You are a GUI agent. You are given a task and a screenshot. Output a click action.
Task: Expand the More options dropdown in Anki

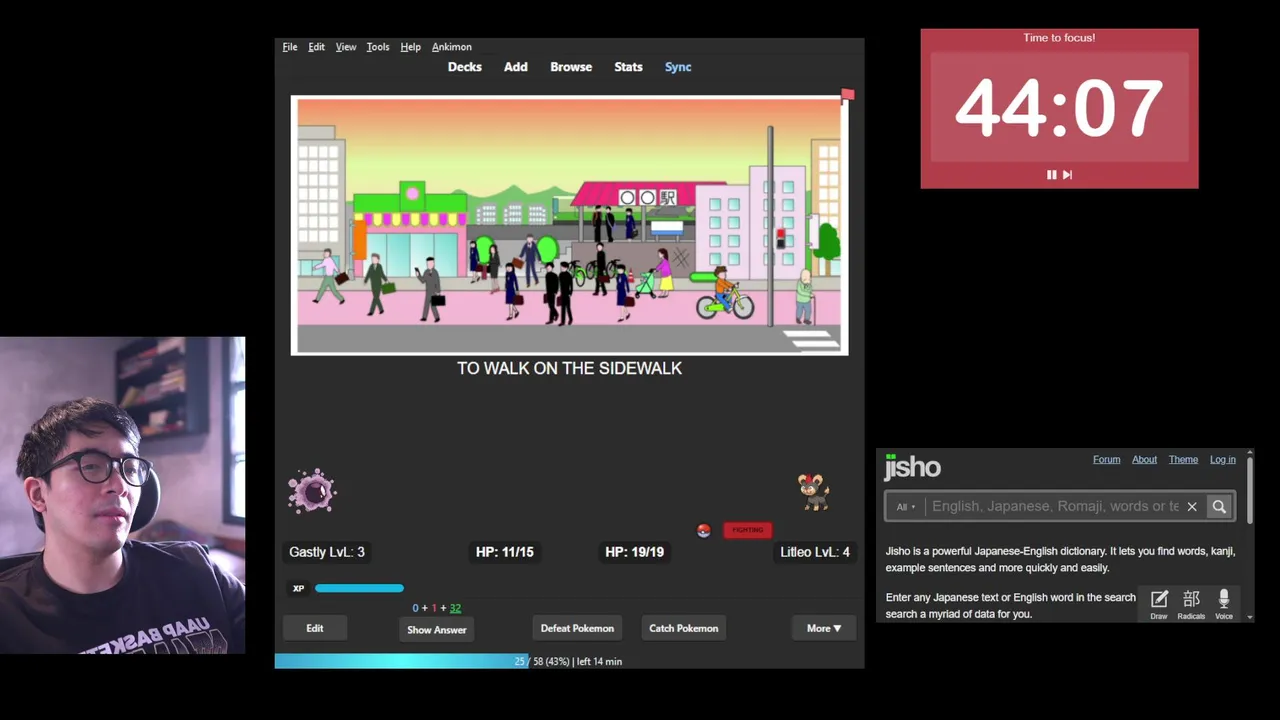click(x=824, y=628)
